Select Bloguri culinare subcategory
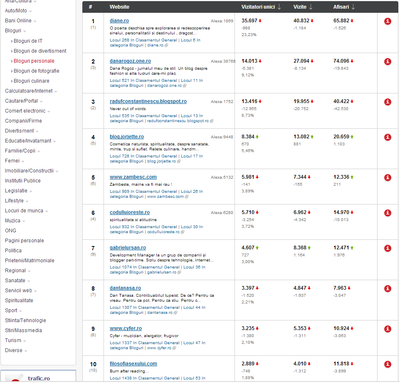The height and width of the screenshot is (384, 400). click(x=31, y=81)
